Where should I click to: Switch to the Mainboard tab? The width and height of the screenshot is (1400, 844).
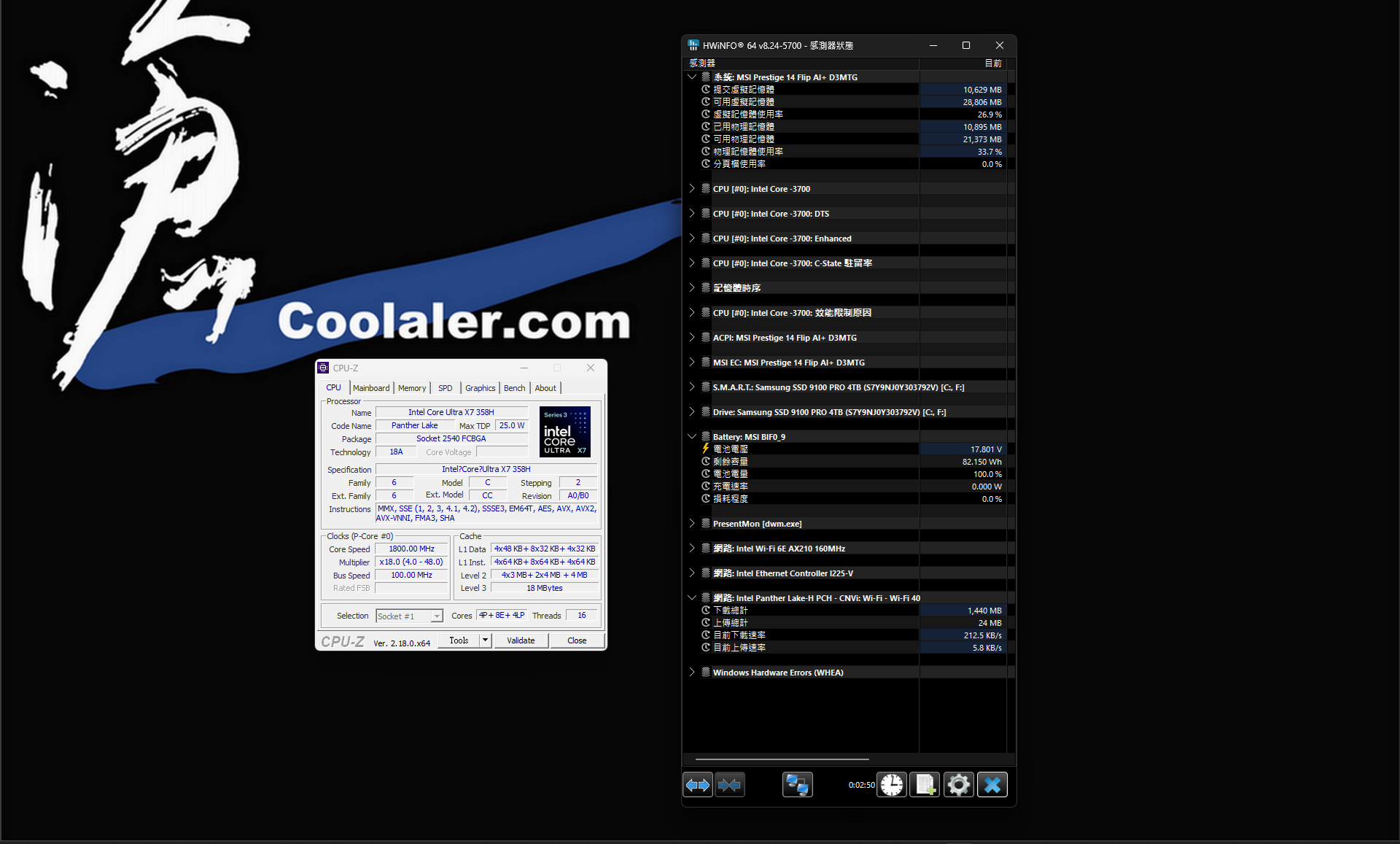point(371,388)
